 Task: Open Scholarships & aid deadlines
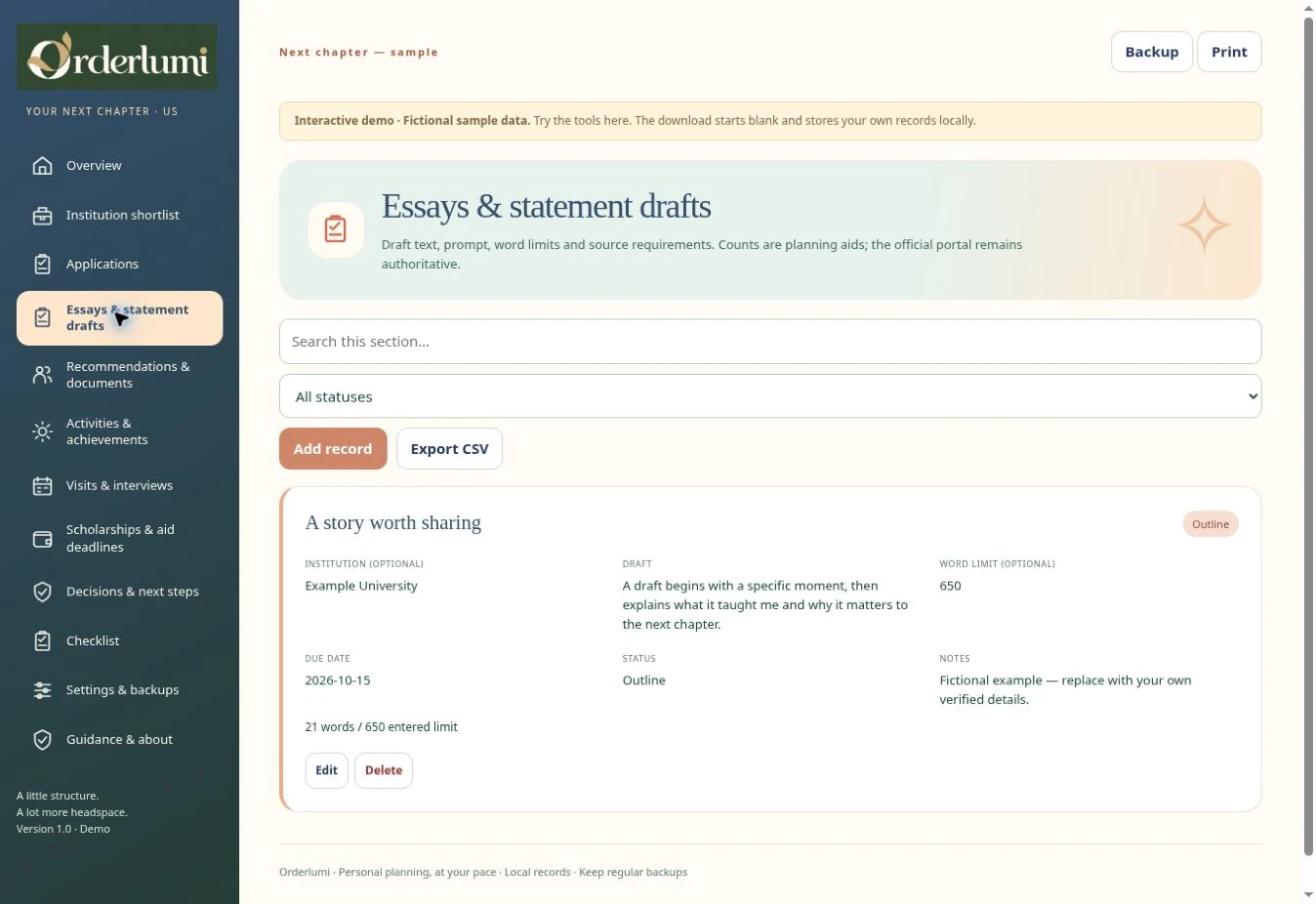(119, 539)
